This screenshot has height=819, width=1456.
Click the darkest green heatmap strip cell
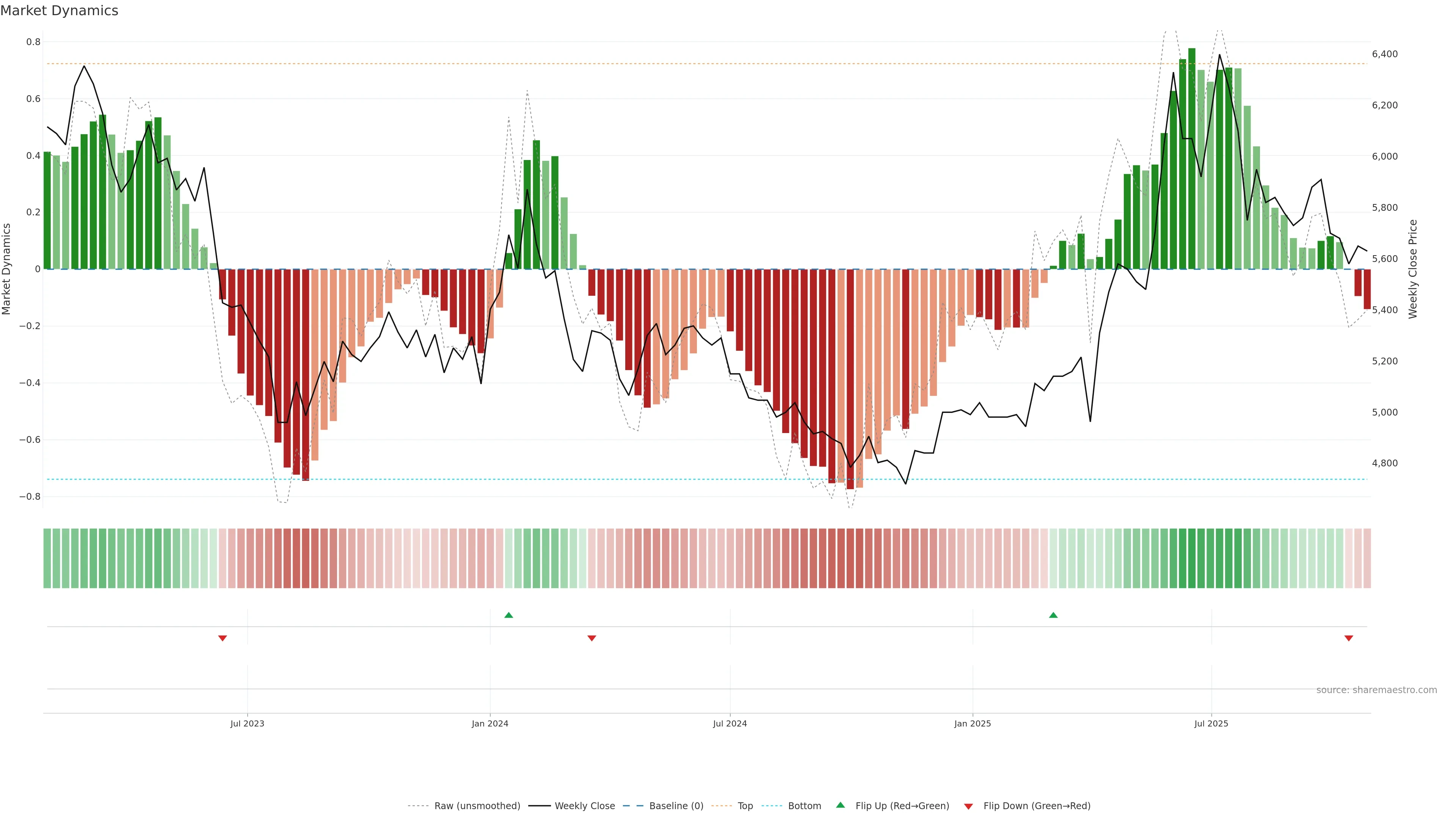tap(1191, 559)
